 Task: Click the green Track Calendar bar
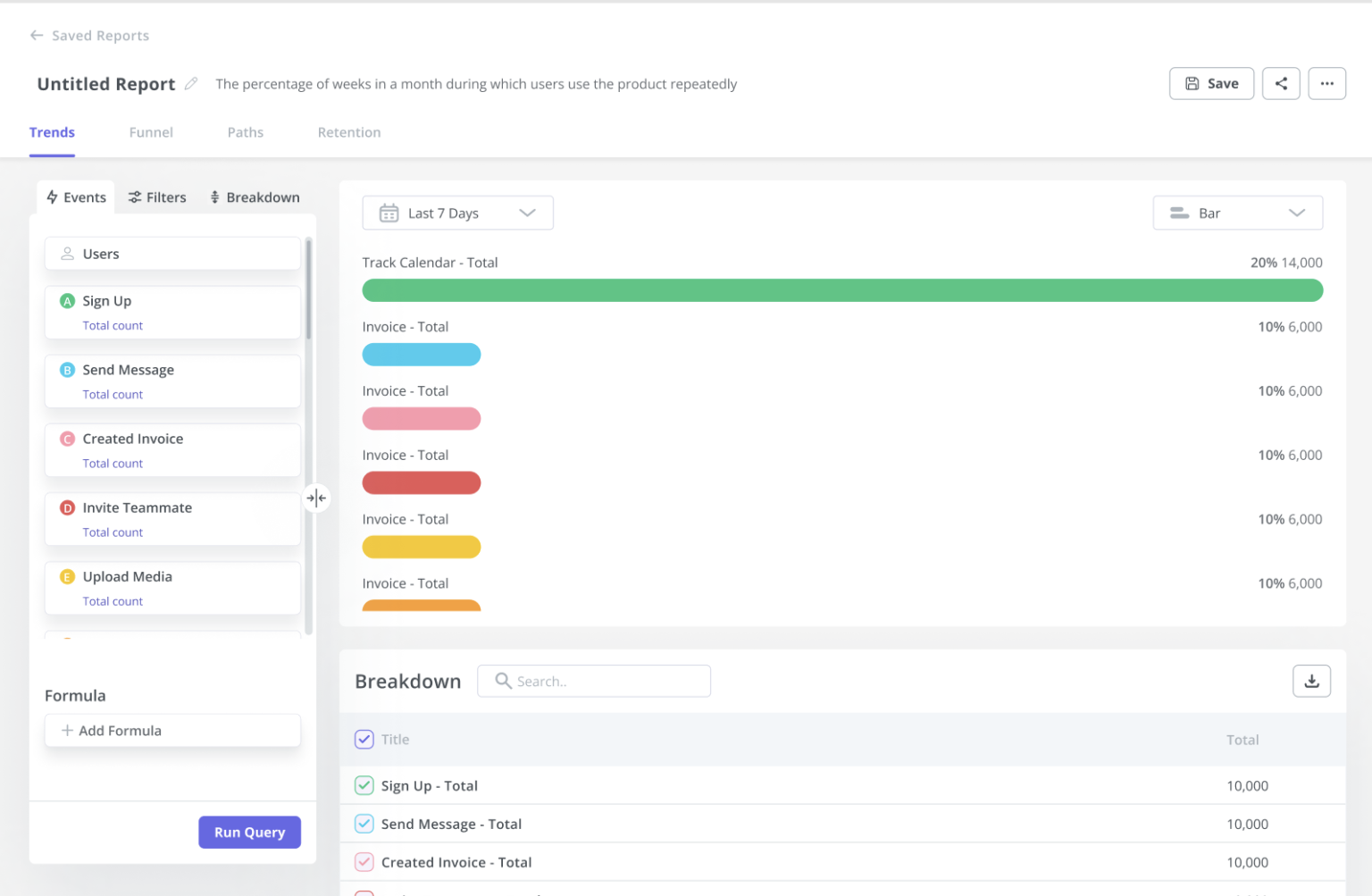point(841,290)
